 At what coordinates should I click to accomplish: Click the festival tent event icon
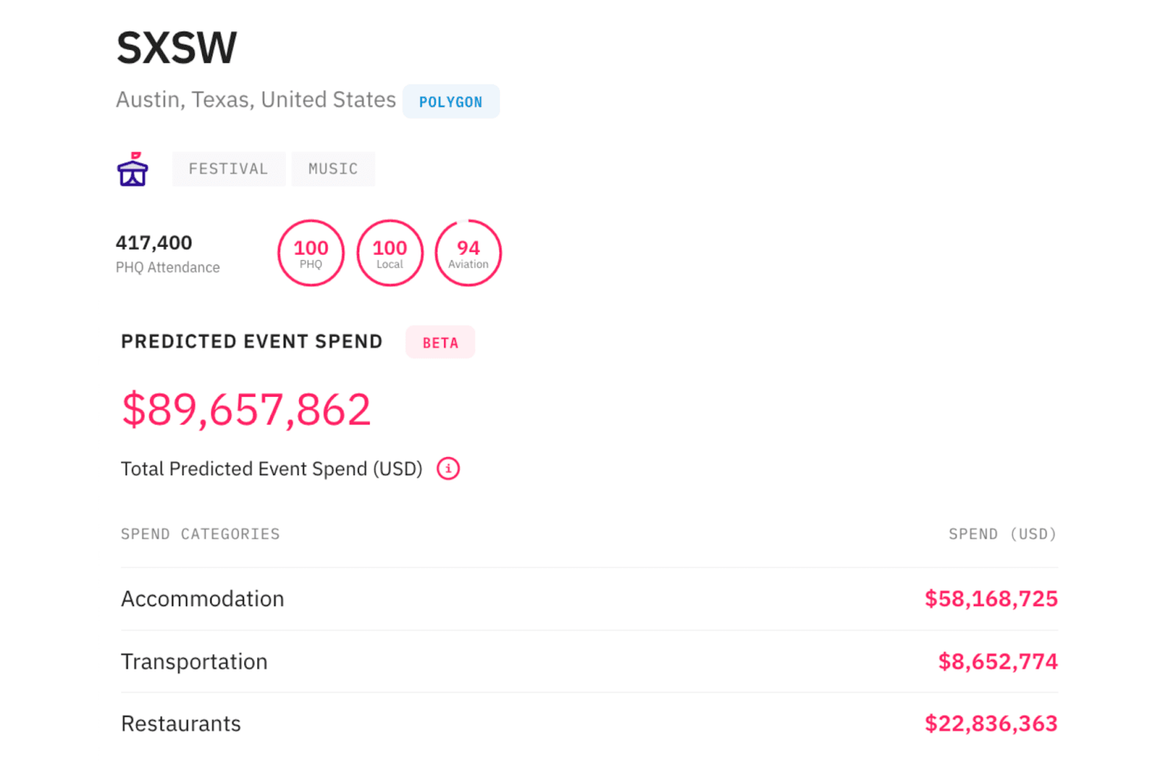[132, 168]
